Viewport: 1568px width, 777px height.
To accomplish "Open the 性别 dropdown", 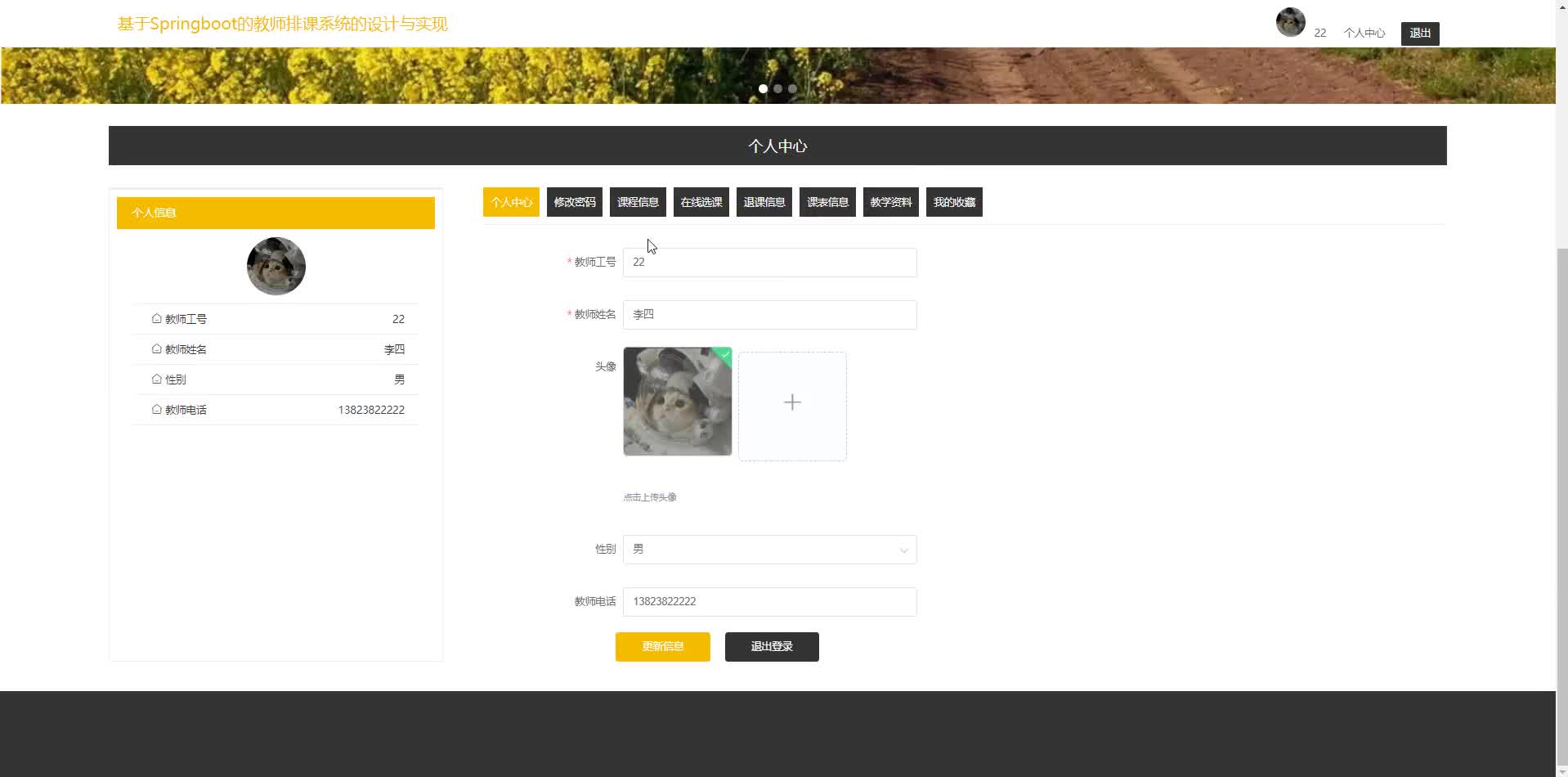I will tap(769, 550).
